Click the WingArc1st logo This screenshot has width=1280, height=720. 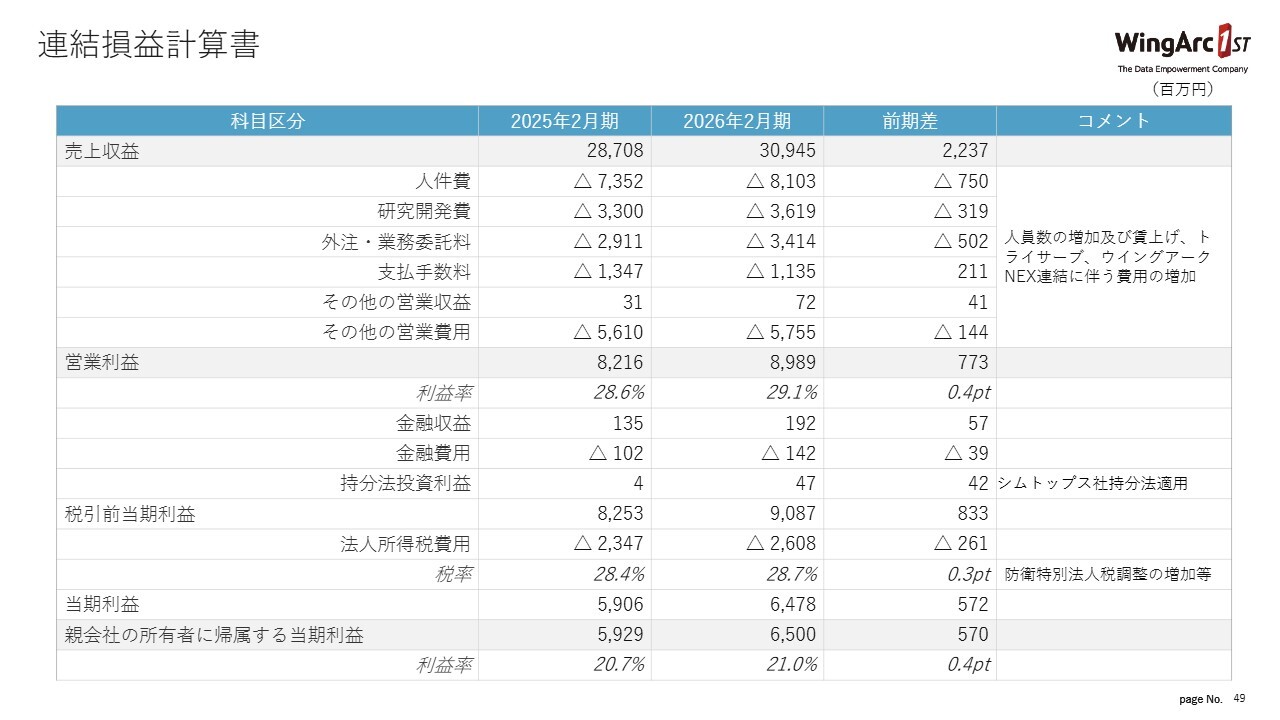coord(1181,46)
